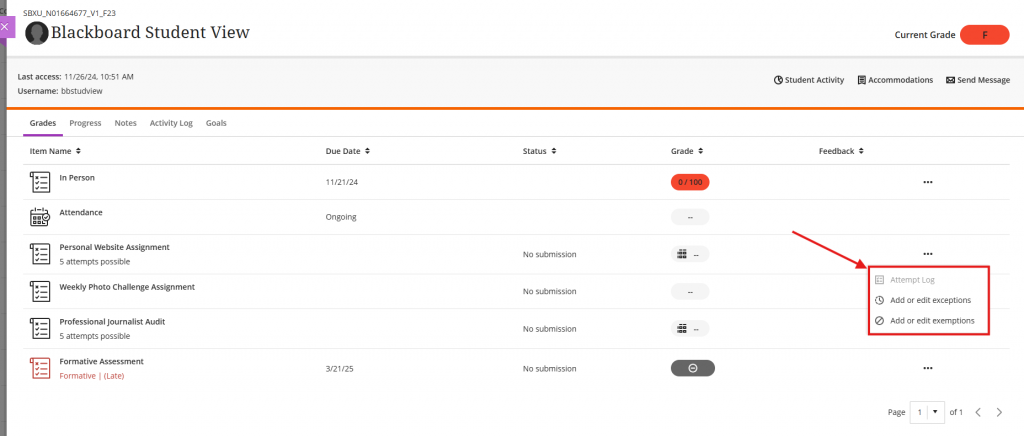
Task: Sort by Feedback column
Action: coord(842,151)
